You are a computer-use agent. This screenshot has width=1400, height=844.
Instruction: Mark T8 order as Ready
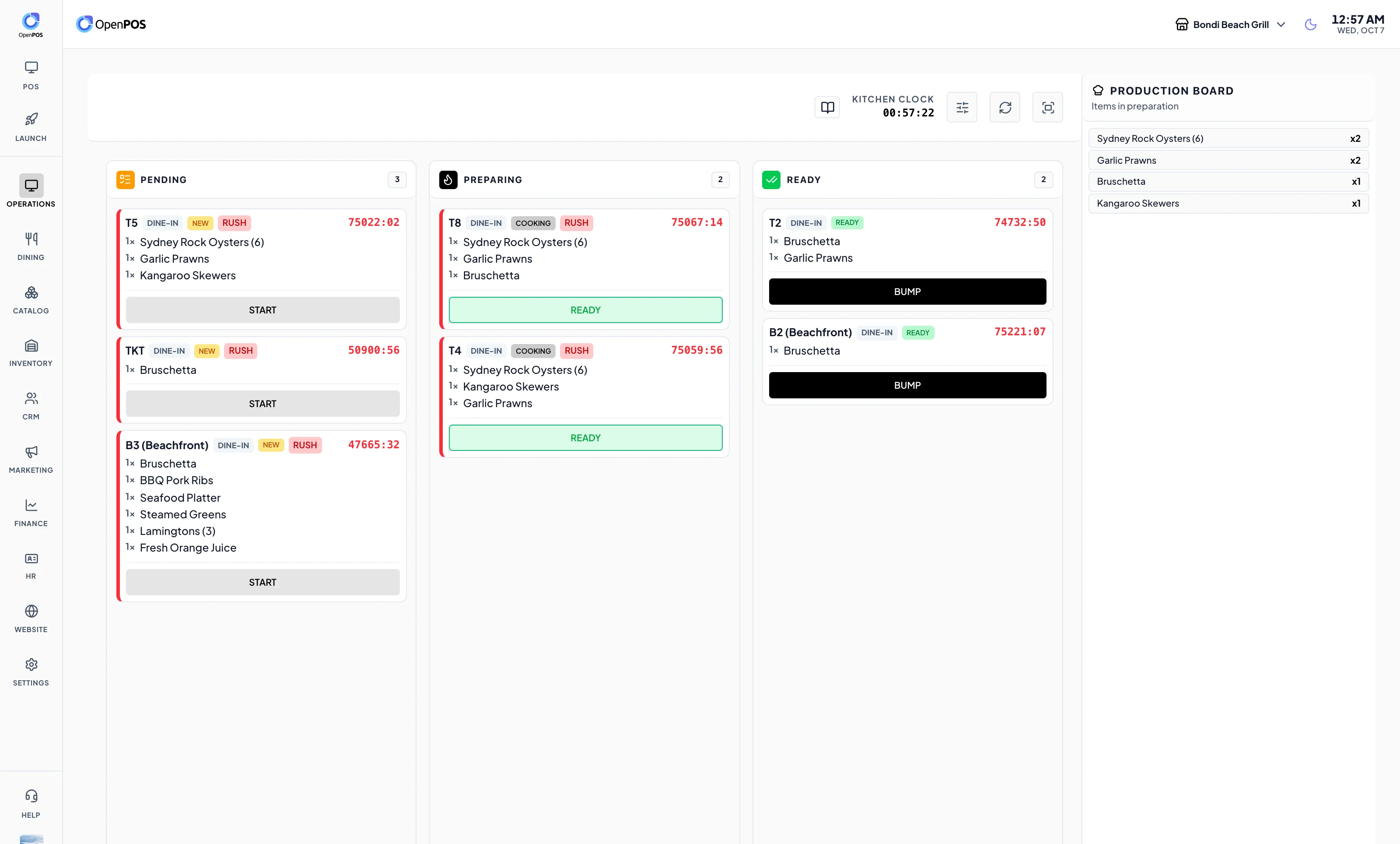click(585, 310)
